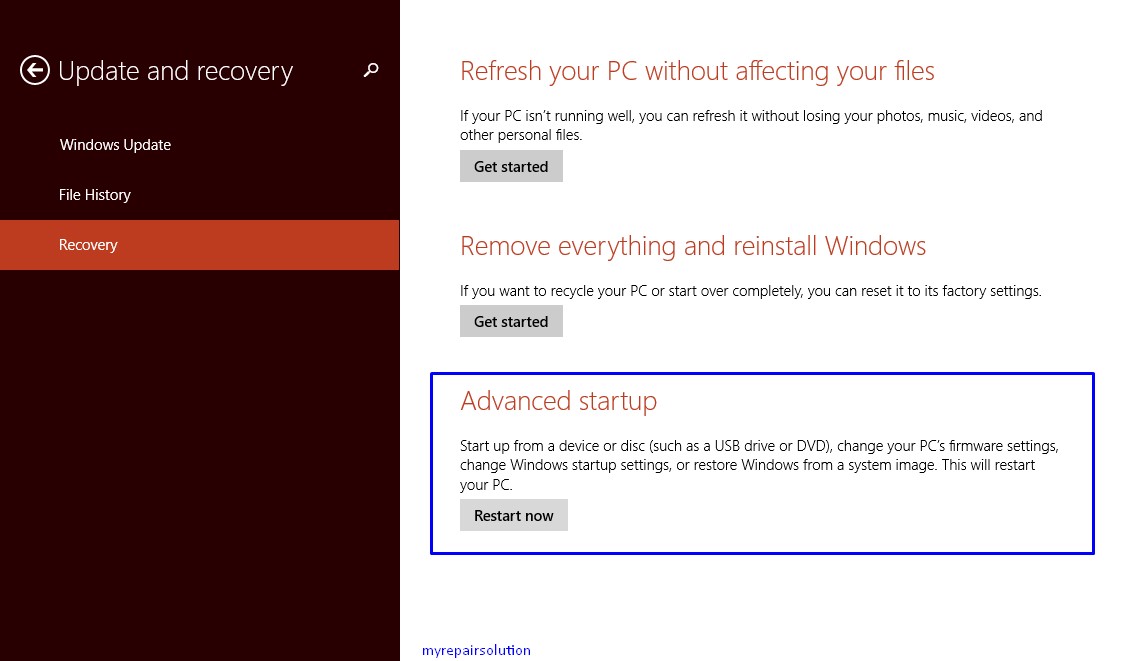Viewport: 1144px width, 661px height.
Task: Click the refresh description text about personal files
Action: [750, 124]
